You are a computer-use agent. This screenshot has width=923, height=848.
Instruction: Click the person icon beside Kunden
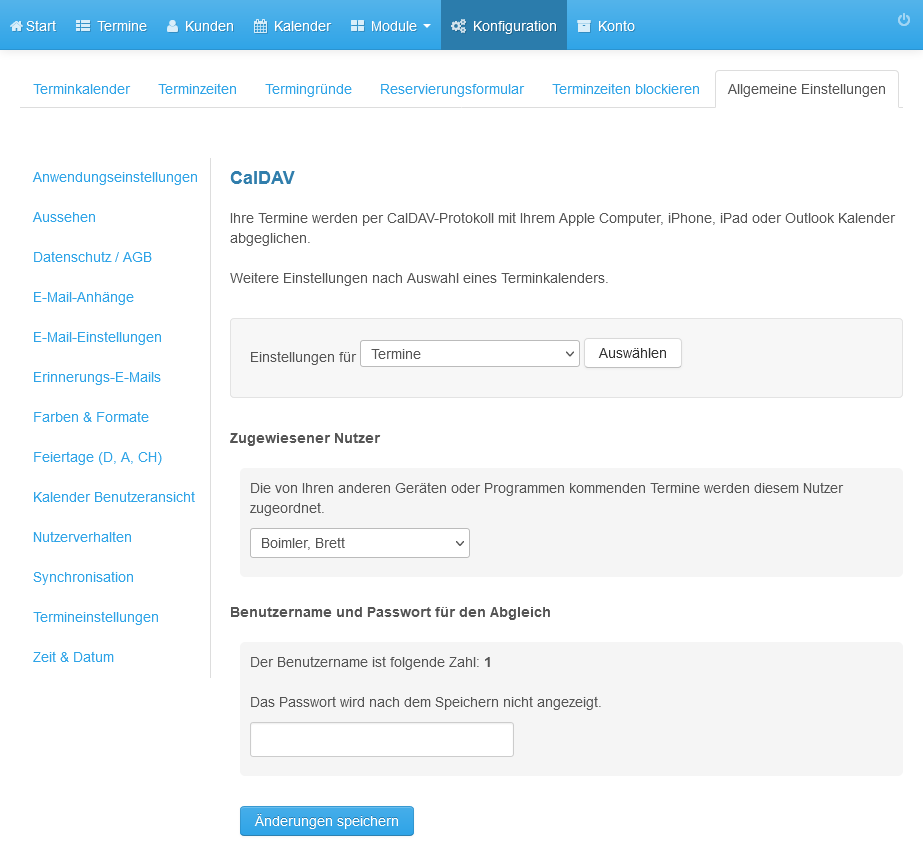click(172, 26)
